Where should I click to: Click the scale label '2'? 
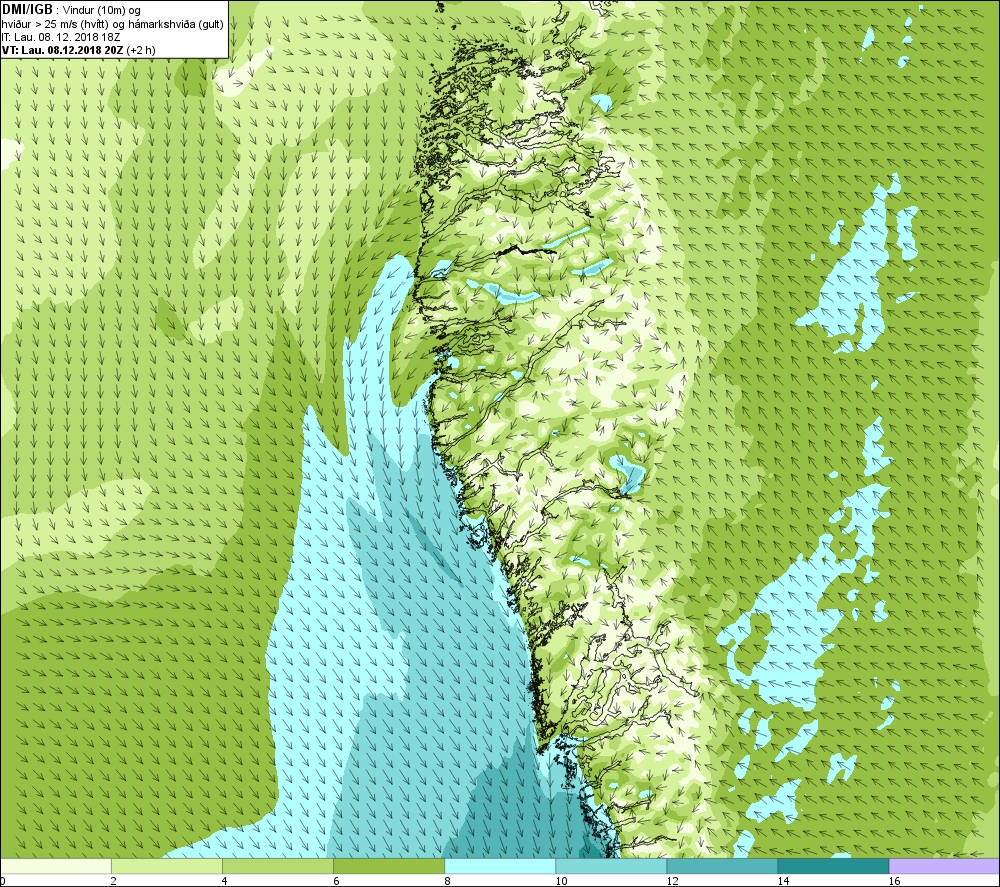(x=114, y=881)
